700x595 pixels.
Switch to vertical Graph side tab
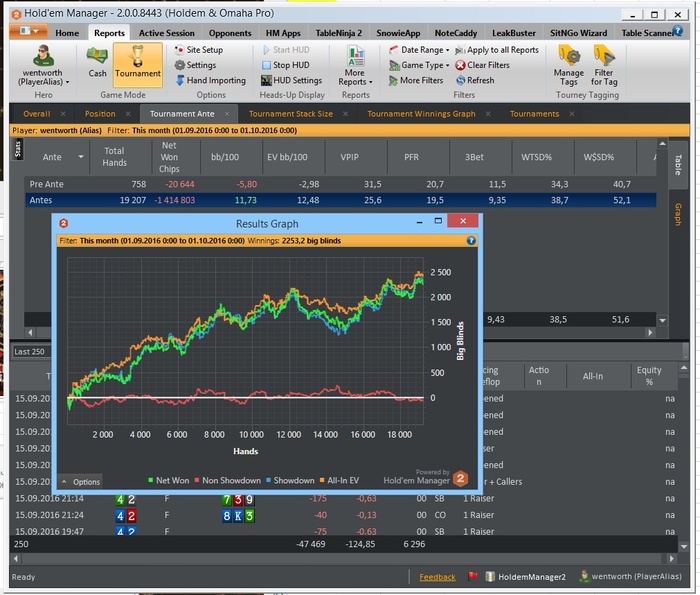(677, 214)
